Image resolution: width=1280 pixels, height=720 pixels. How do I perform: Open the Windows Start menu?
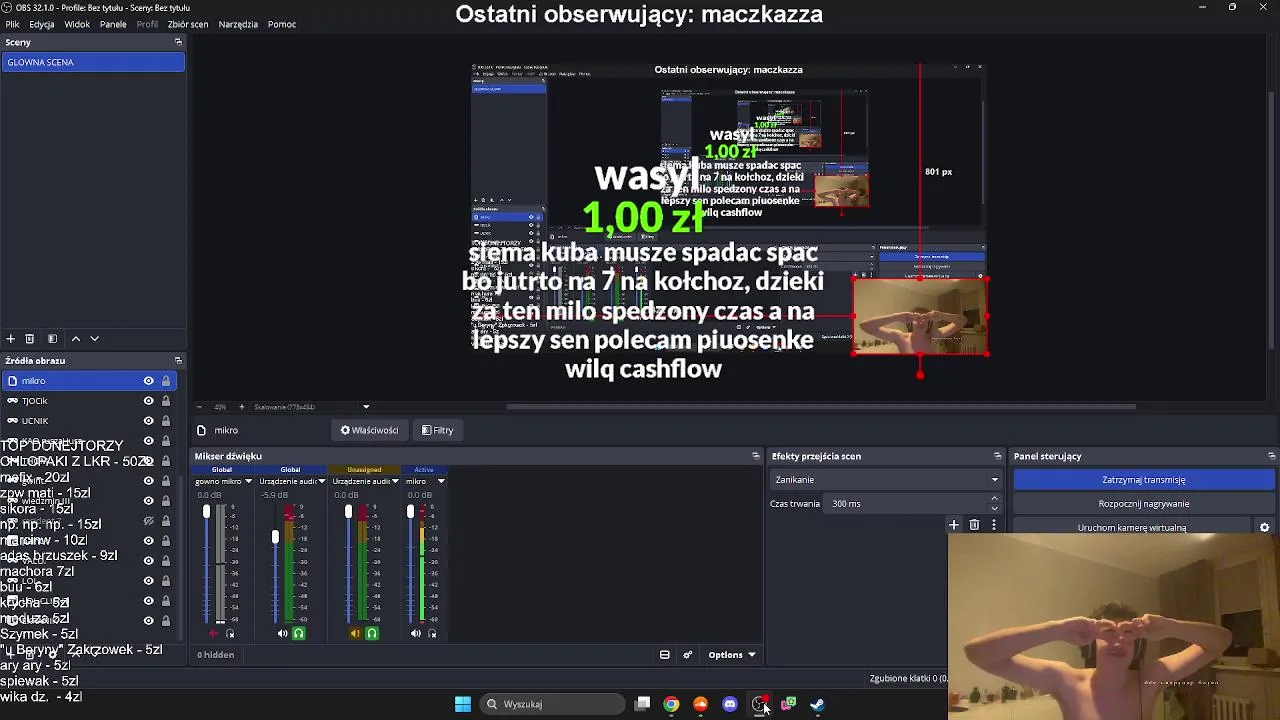coord(463,704)
